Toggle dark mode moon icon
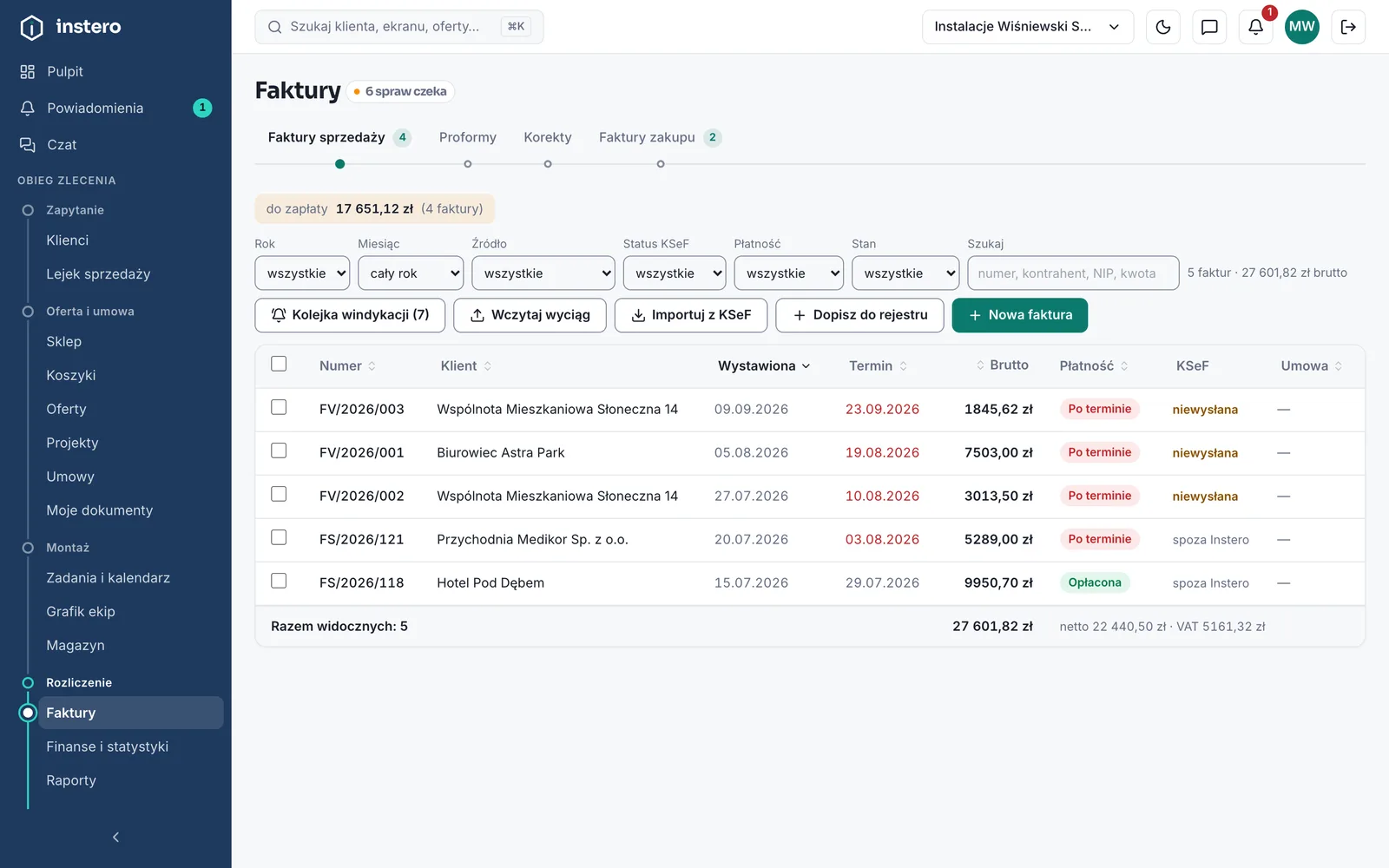 (x=1163, y=27)
